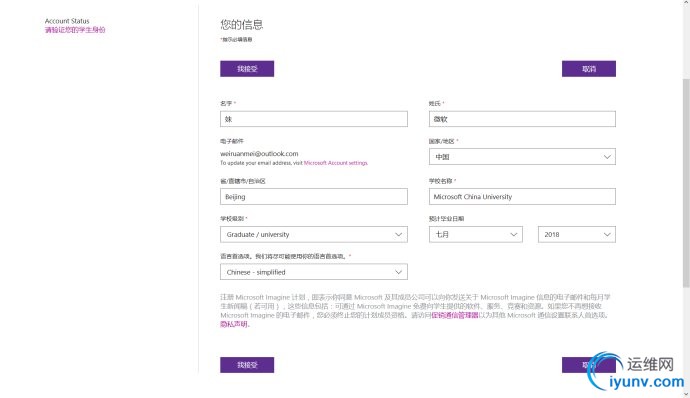Click the top 我接受 accept button
The image size is (690, 398).
247,69
